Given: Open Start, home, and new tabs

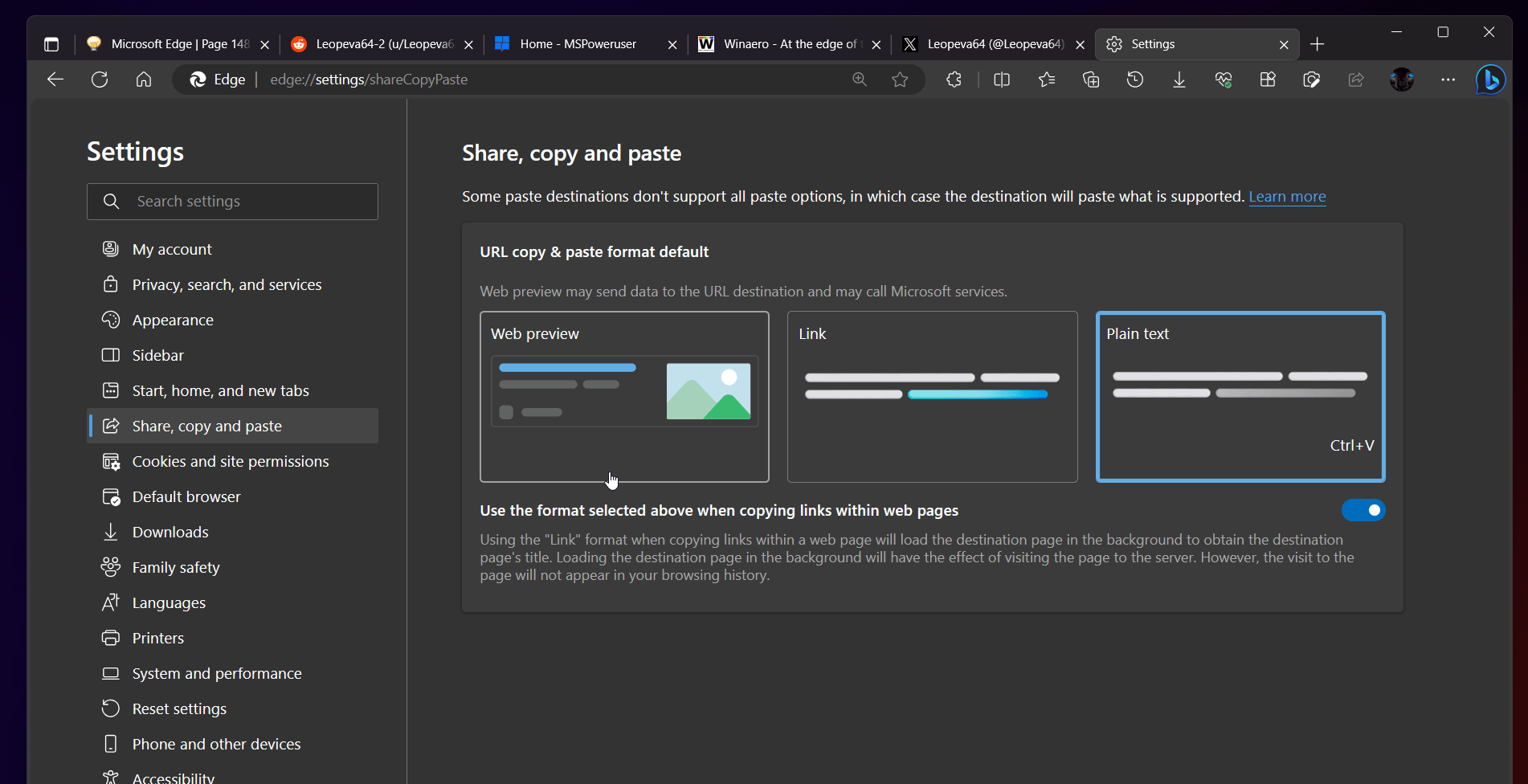Looking at the screenshot, I should coord(232,390).
